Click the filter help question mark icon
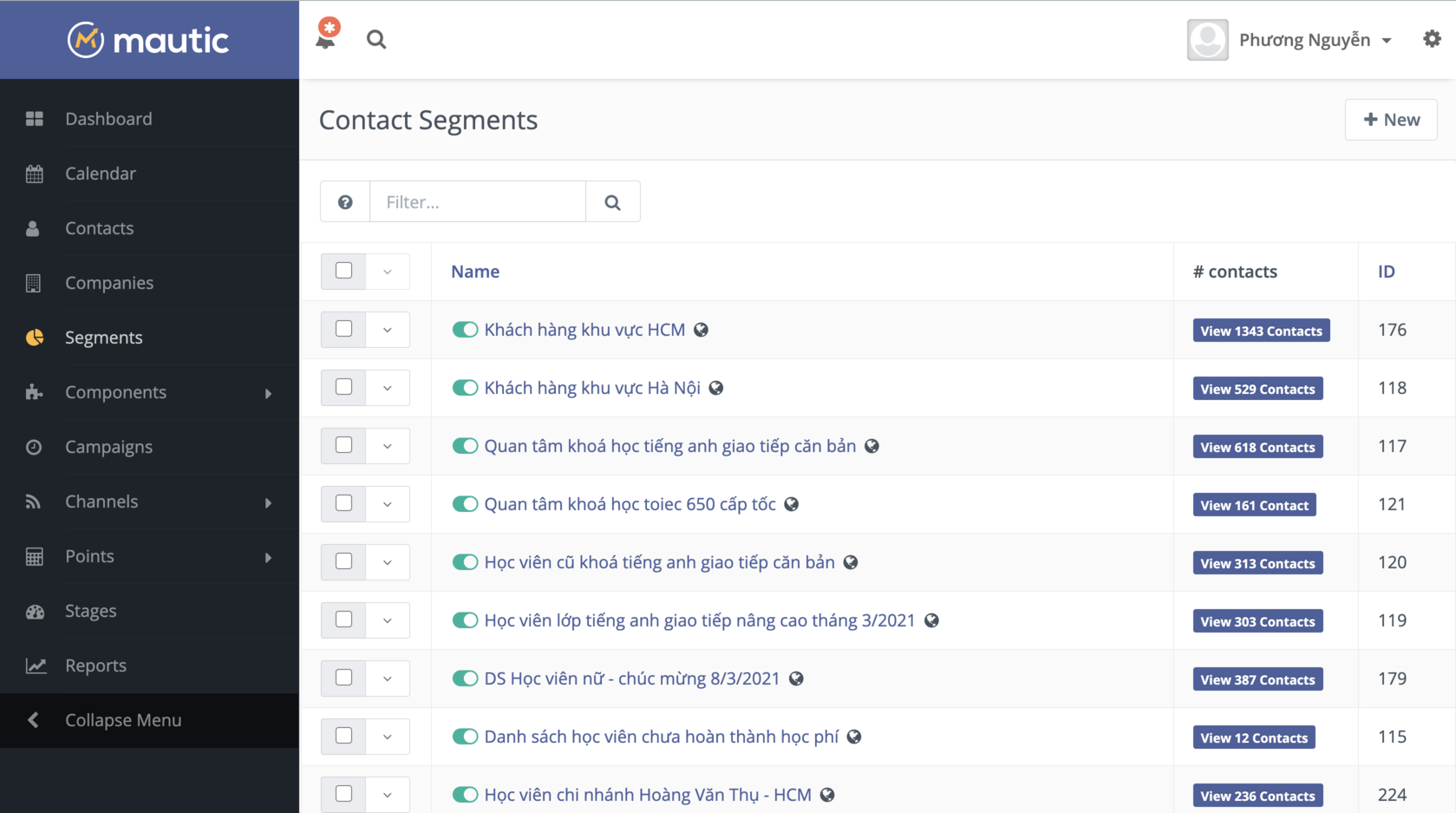This screenshot has width=1456, height=813. pyautogui.click(x=345, y=202)
